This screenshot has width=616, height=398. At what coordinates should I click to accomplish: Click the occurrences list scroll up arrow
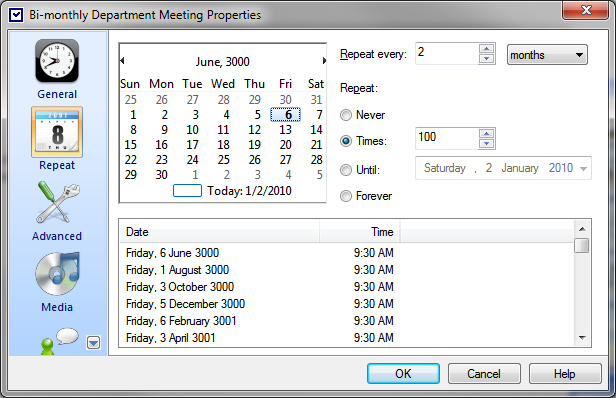pyautogui.click(x=582, y=229)
